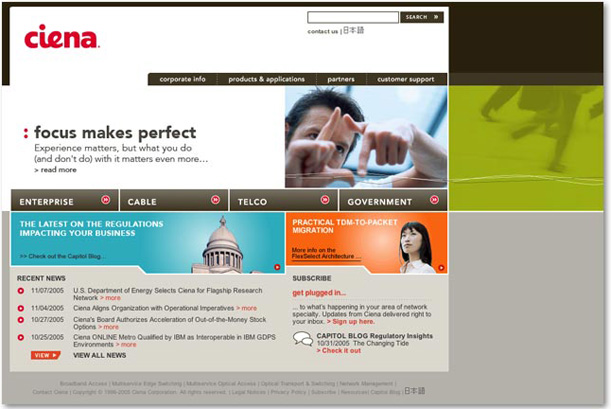Click the focus makes perfect headline

click(x=115, y=132)
